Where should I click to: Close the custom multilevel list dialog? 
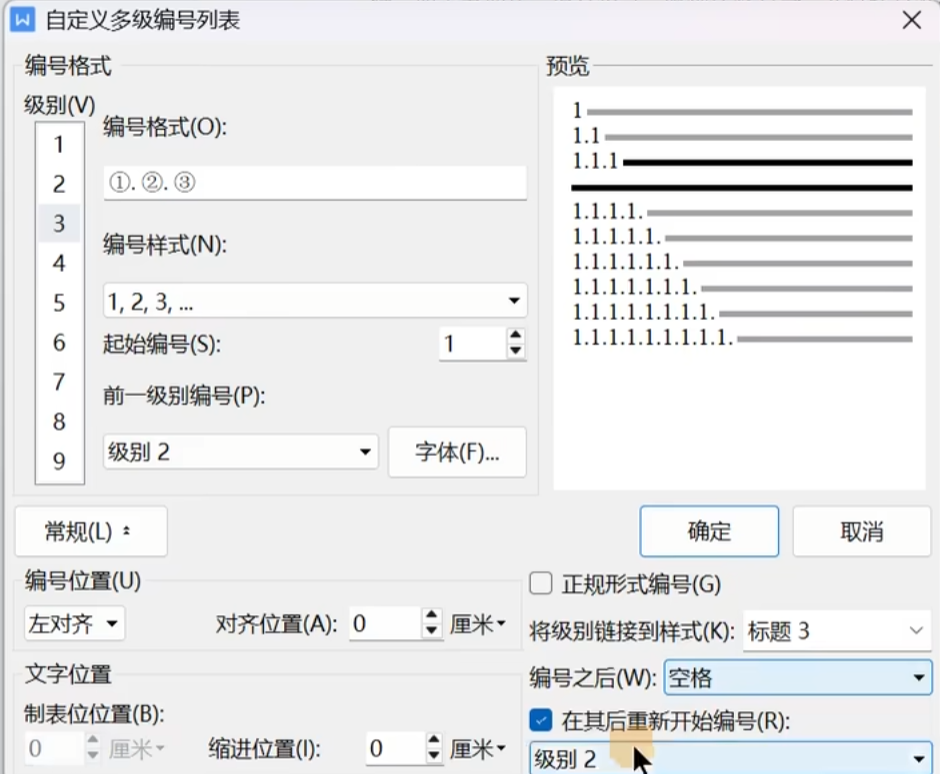[x=911, y=20]
